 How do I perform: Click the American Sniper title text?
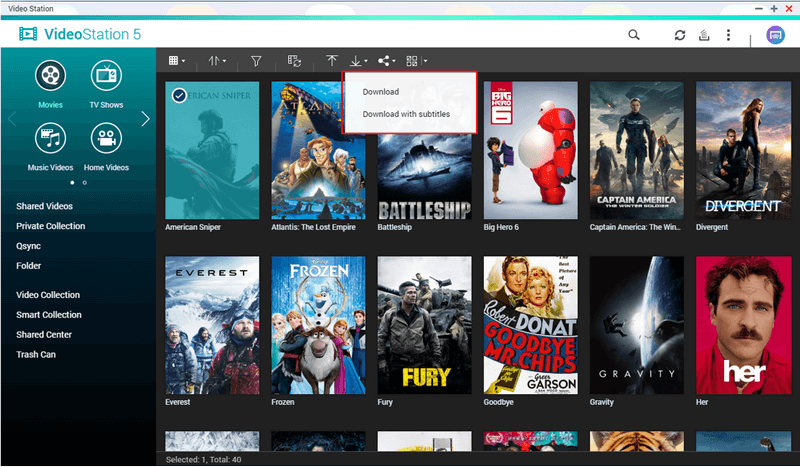[x=193, y=227]
